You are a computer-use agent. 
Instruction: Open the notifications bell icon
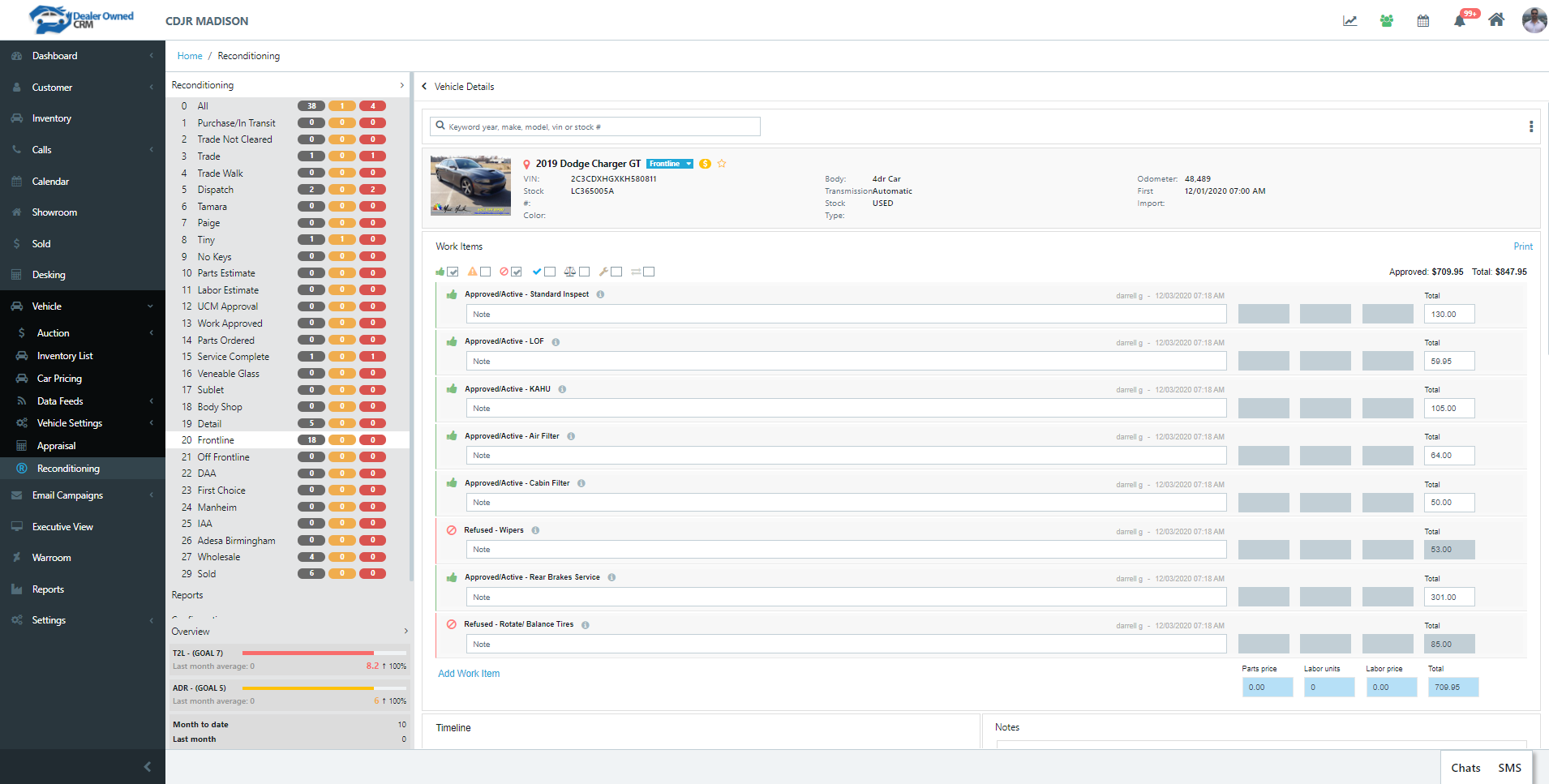coord(1459,21)
